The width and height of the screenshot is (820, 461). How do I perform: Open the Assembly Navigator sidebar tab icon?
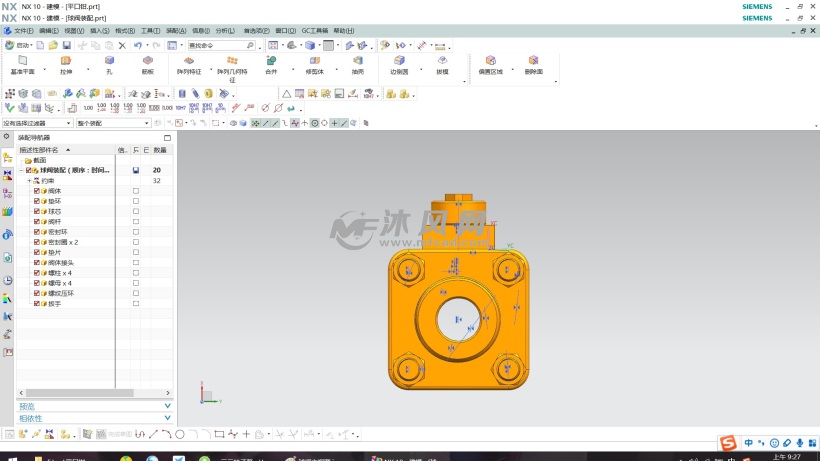click(7, 158)
